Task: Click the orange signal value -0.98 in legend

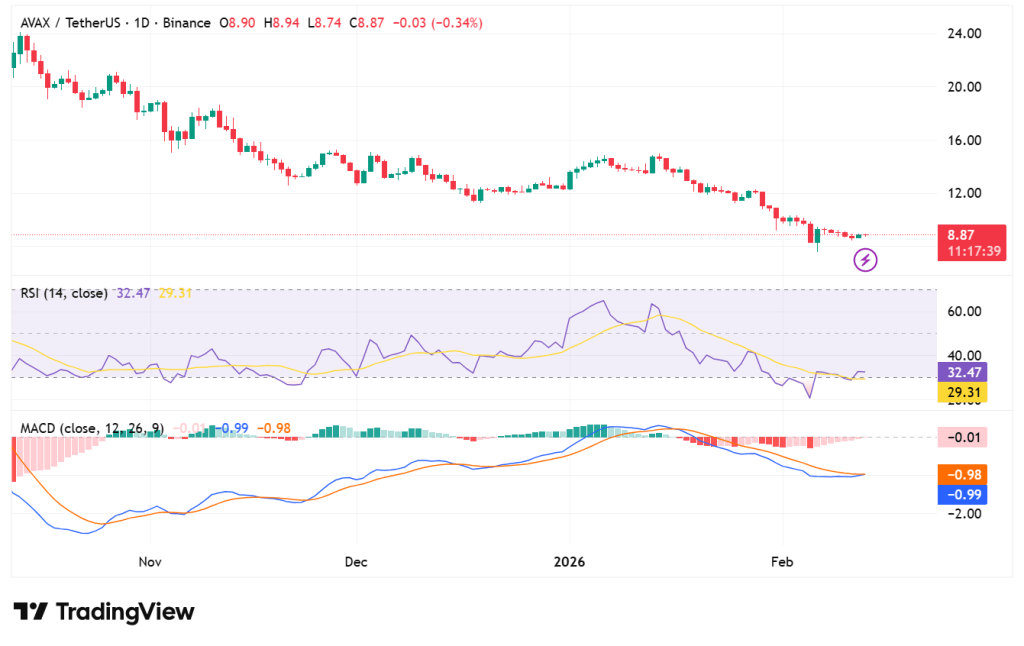Action: 274,428
